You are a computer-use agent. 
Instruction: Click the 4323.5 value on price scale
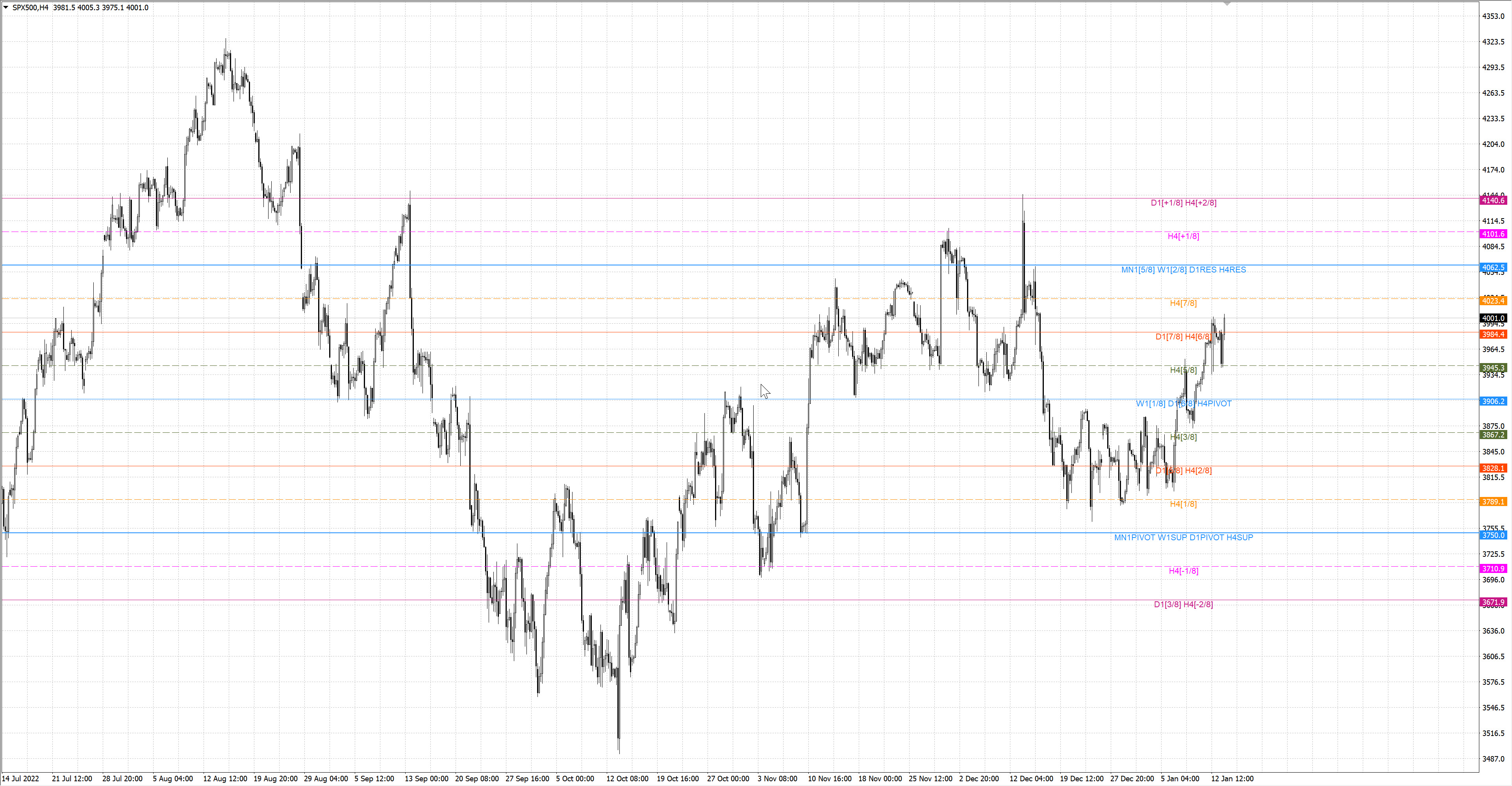1493,42
